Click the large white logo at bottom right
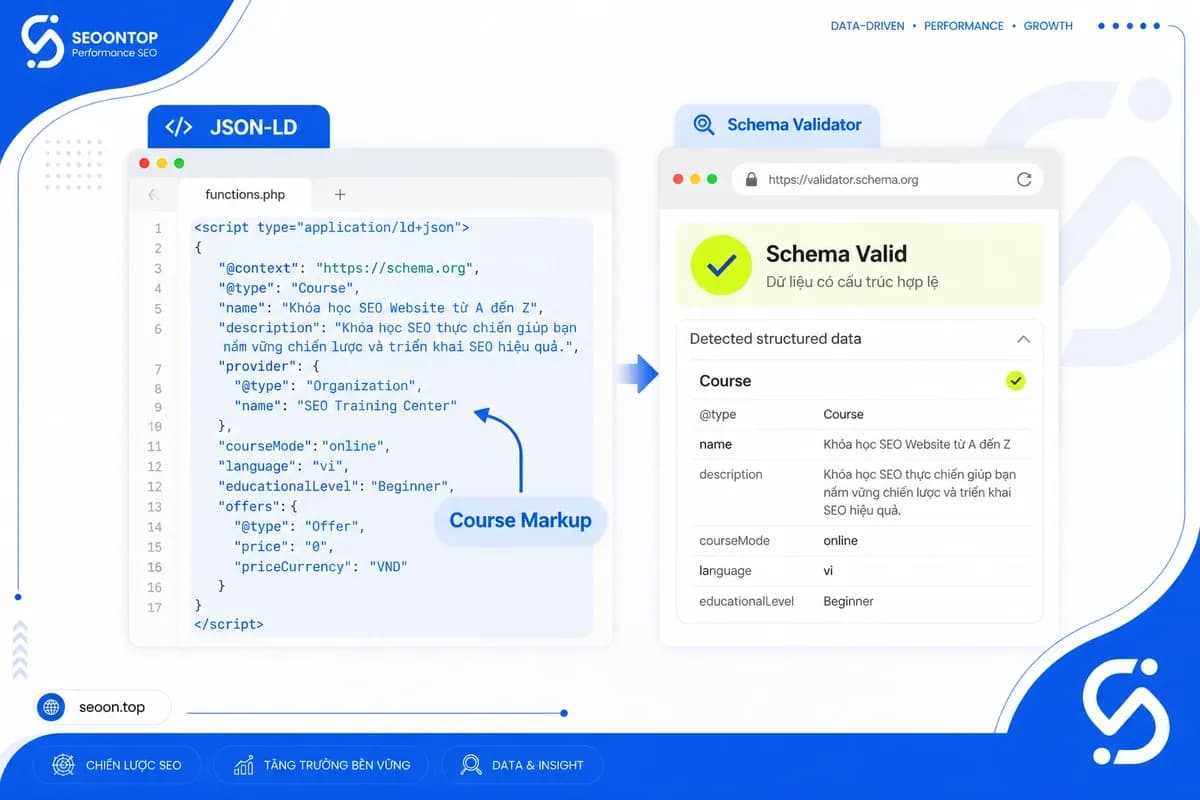Image resolution: width=1200 pixels, height=800 pixels. (1126, 711)
